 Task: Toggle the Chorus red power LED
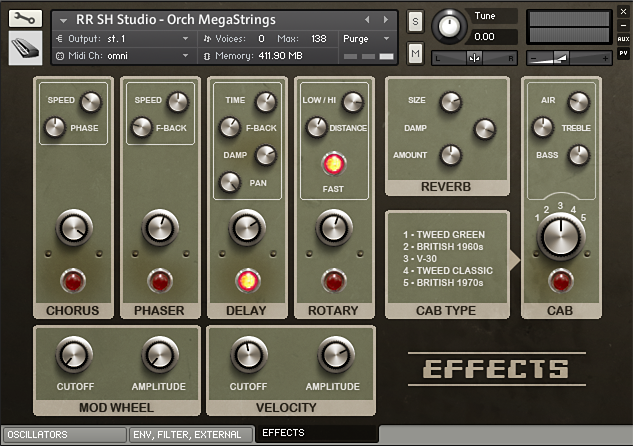[73, 281]
